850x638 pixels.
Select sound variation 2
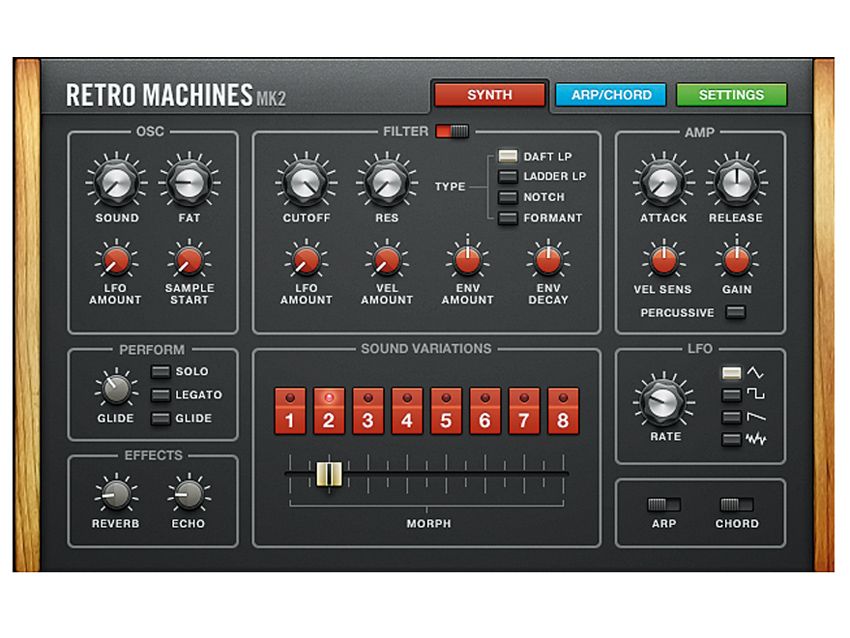[329, 411]
